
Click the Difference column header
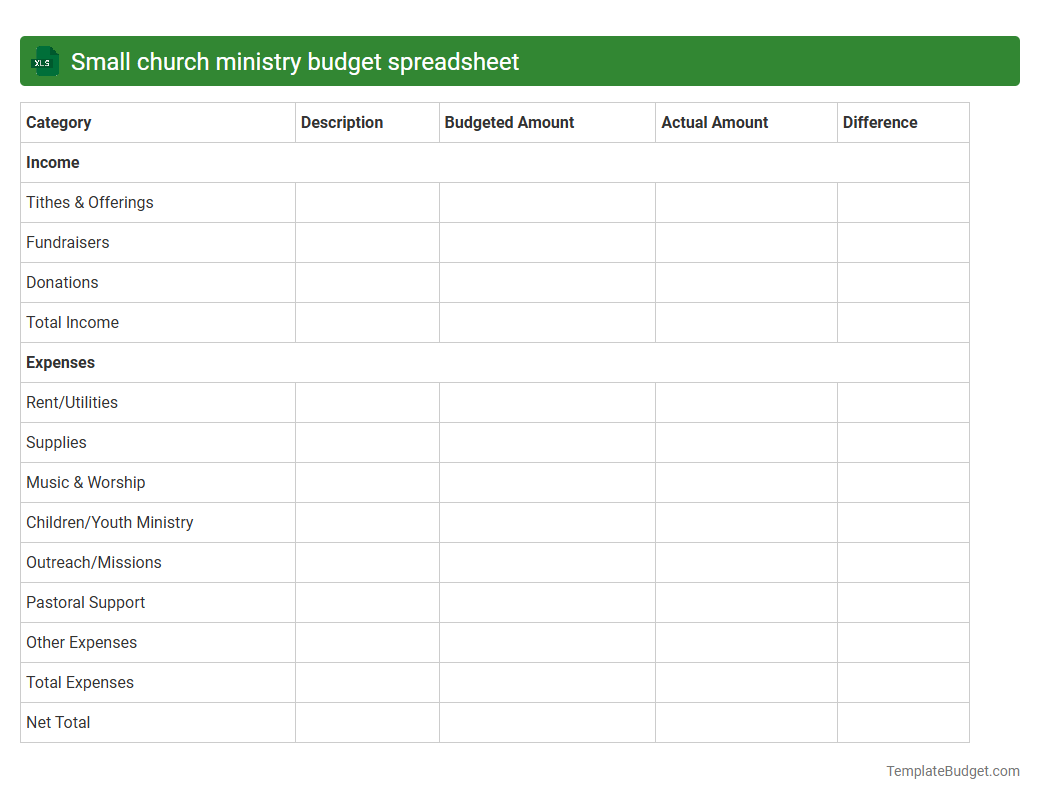click(x=879, y=122)
